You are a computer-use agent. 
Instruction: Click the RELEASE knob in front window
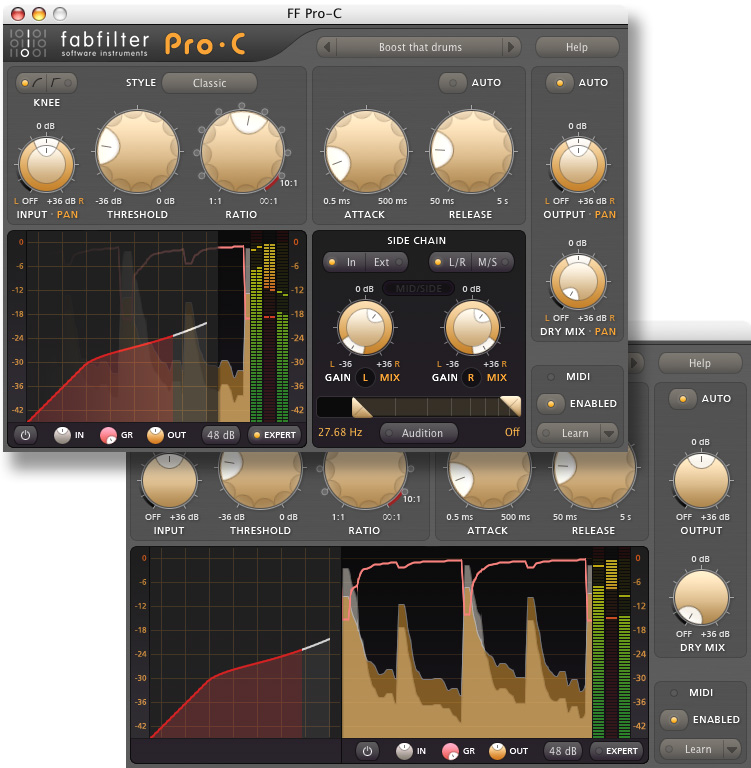(x=471, y=151)
